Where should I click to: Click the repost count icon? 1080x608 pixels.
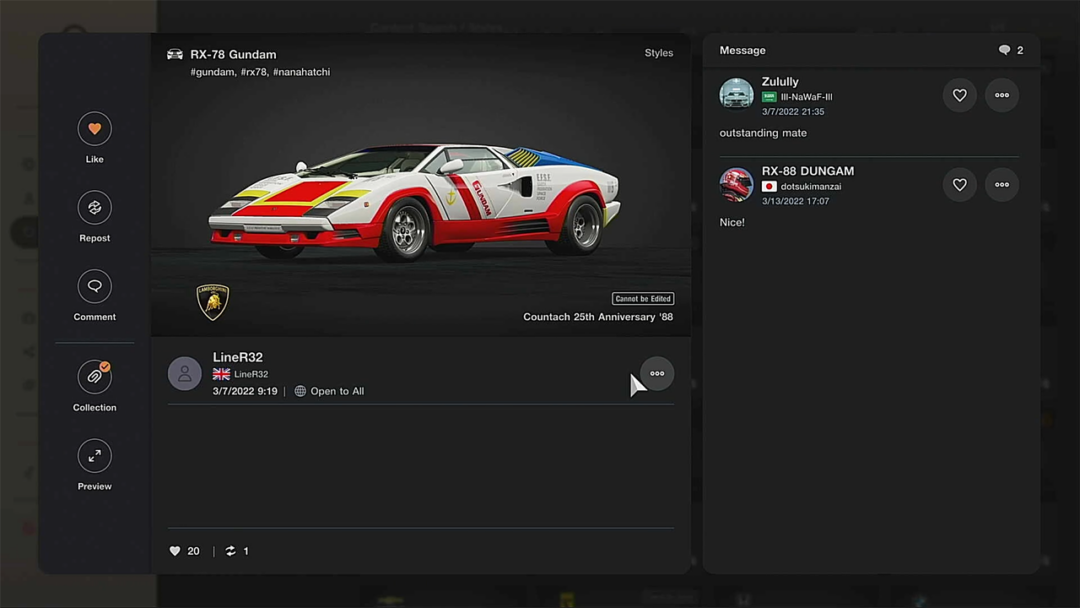231,551
